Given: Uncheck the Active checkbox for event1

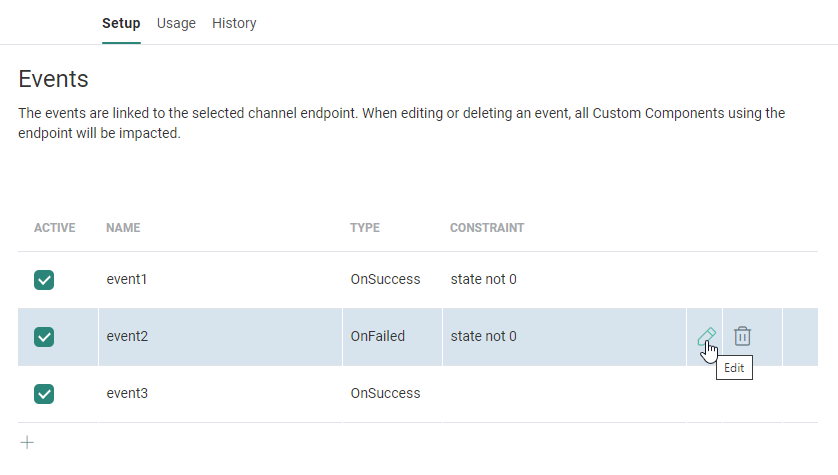Looking at the screenshot, I should pos(44,280).
